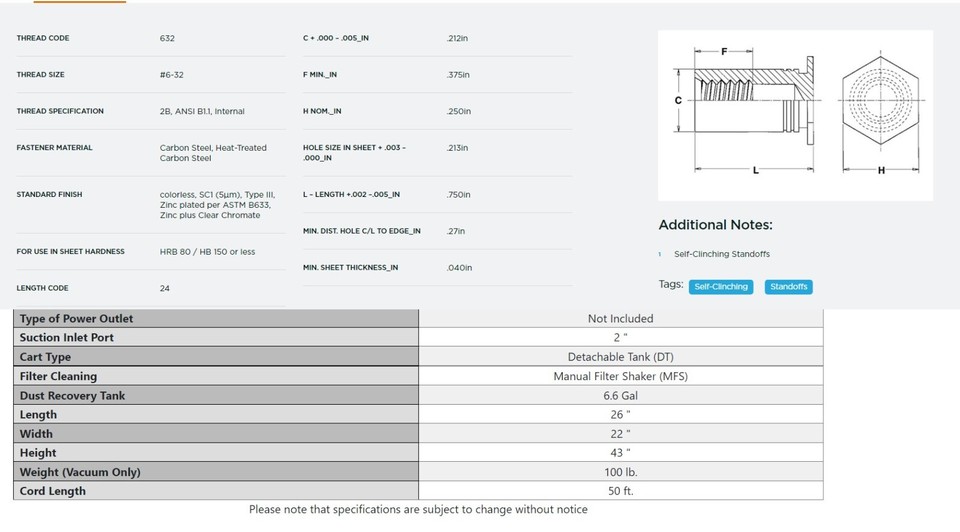Click the Cord Length 50 ft. value
This screenshot has height=532, width=960.
point(621,491)
